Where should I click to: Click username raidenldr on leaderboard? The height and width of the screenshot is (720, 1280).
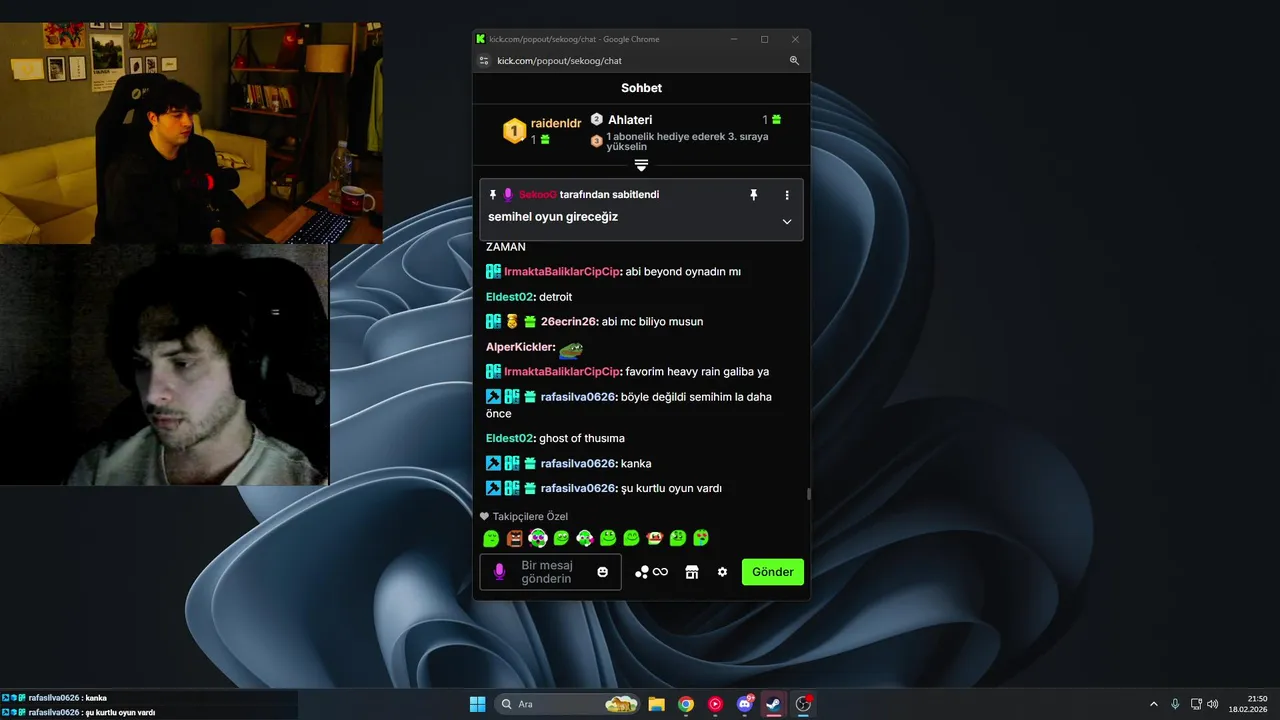point(556,124)
